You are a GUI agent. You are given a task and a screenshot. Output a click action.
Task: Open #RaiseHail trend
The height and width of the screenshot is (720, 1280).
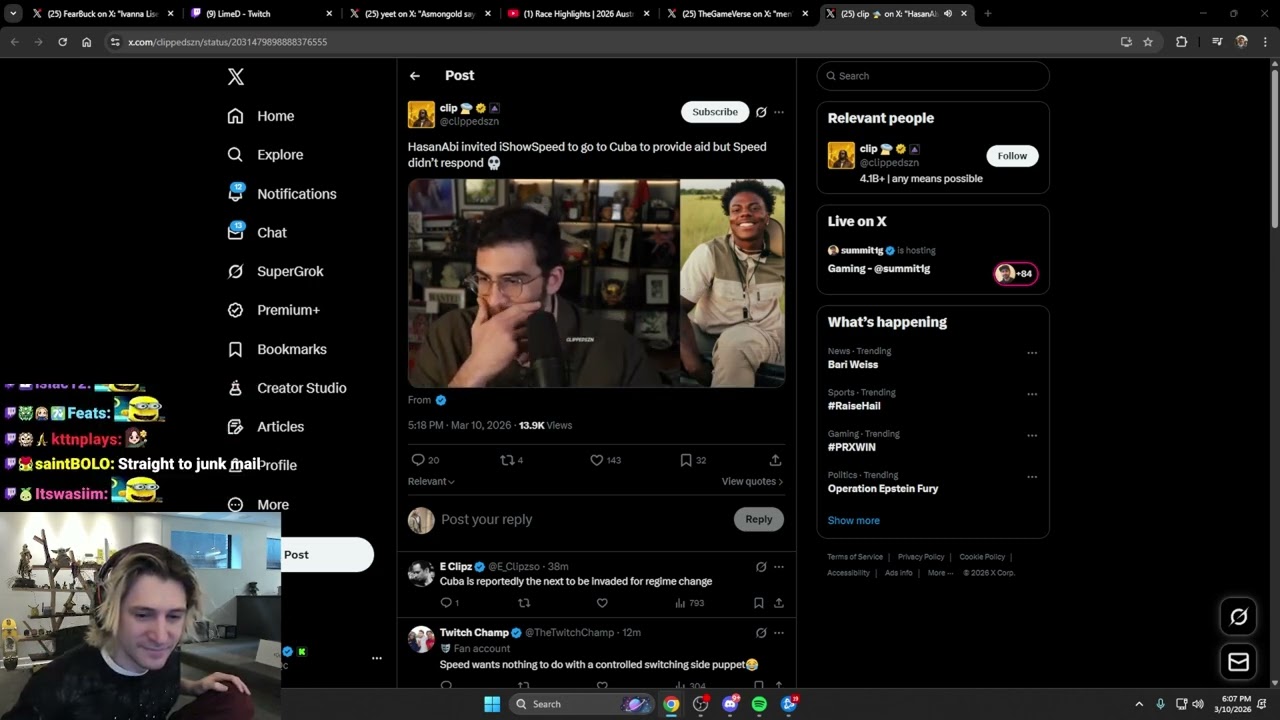(854, 406)
